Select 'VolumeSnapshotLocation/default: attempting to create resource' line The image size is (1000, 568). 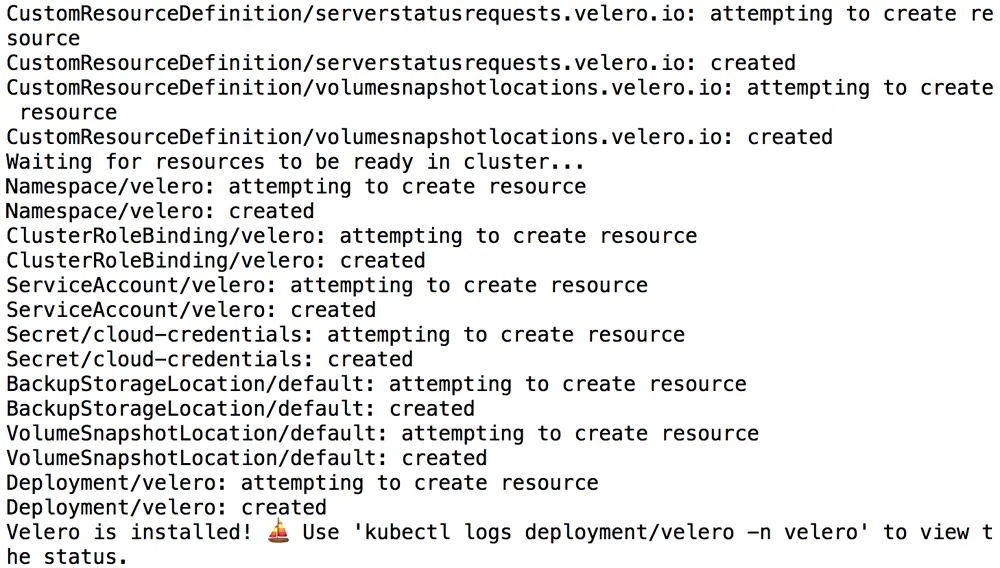tap(382, 433)
